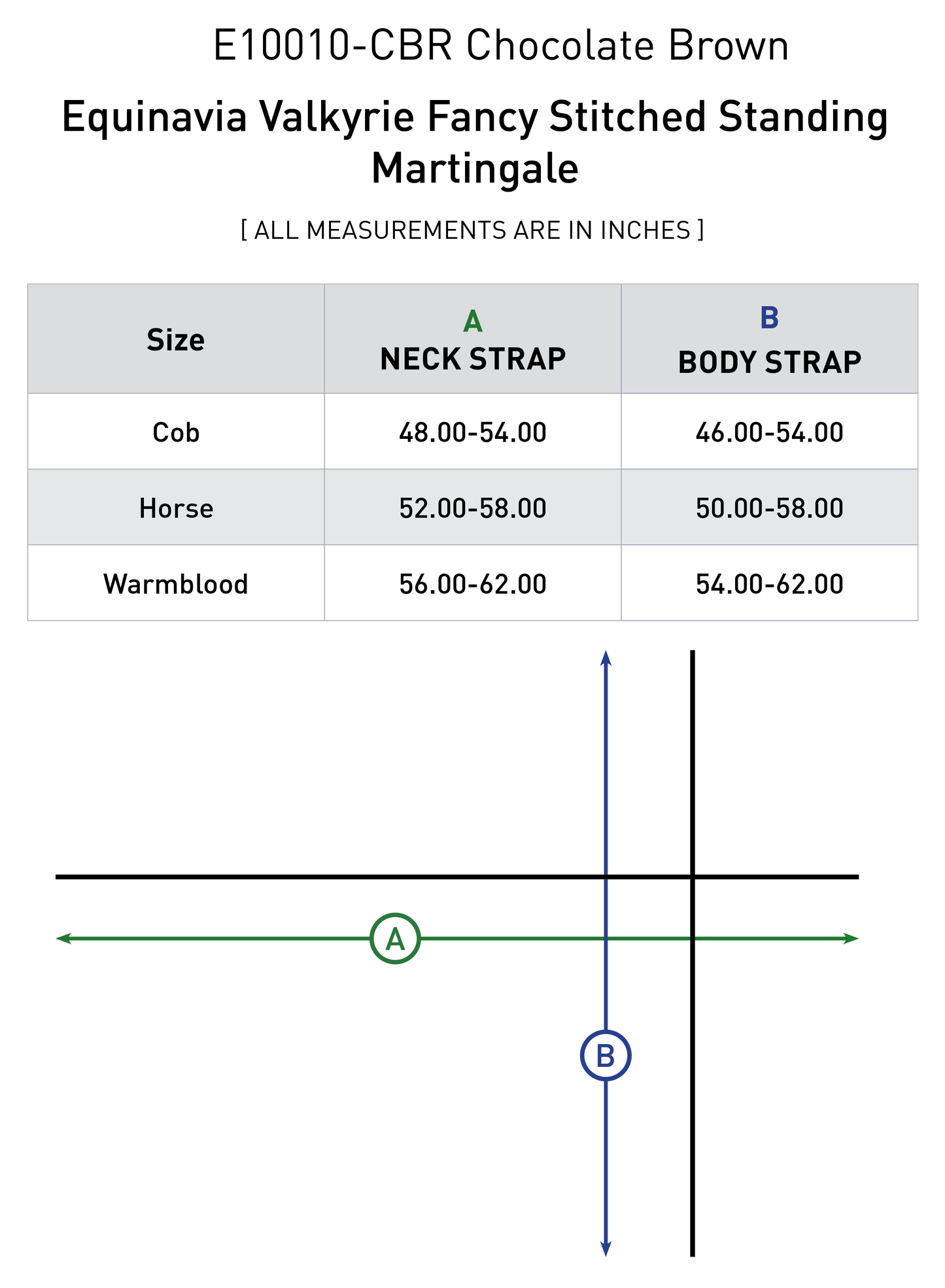Select the Cob neck strap value 48.00-54.00

pos(472,432)
